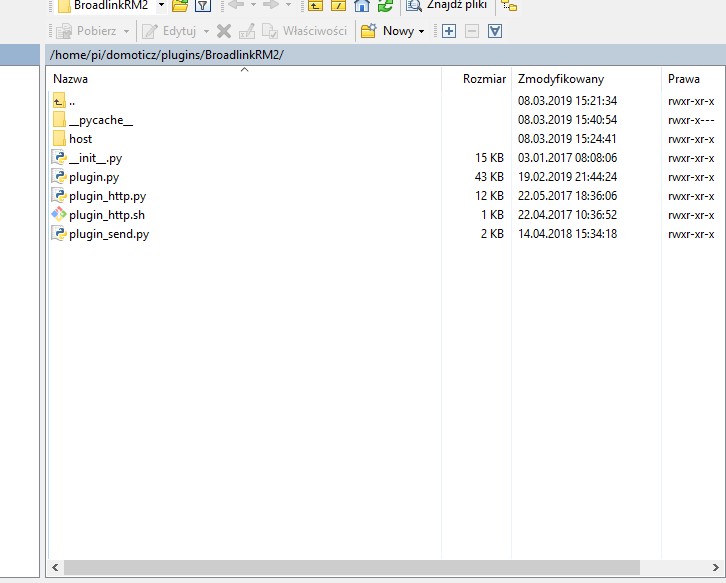This screenshot has width=726, height=583.
Task: Click date 14.04.2018 15:34:18
Action: click(567, 234)
